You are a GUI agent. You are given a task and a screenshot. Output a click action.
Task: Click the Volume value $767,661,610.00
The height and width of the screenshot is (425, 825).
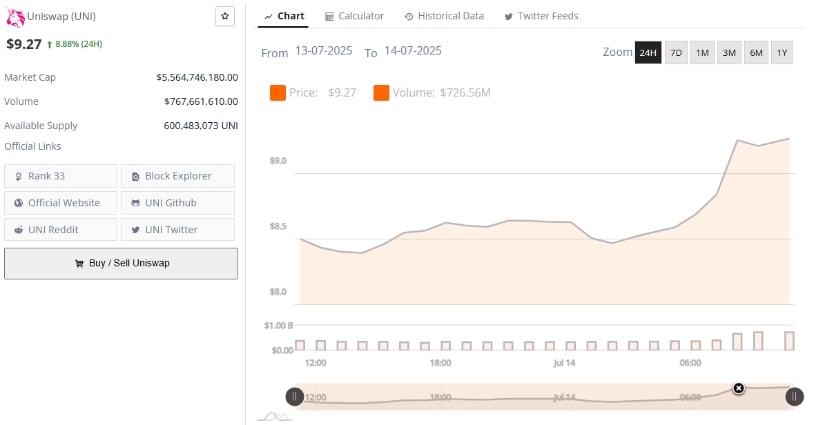click(x=201, y=102)
